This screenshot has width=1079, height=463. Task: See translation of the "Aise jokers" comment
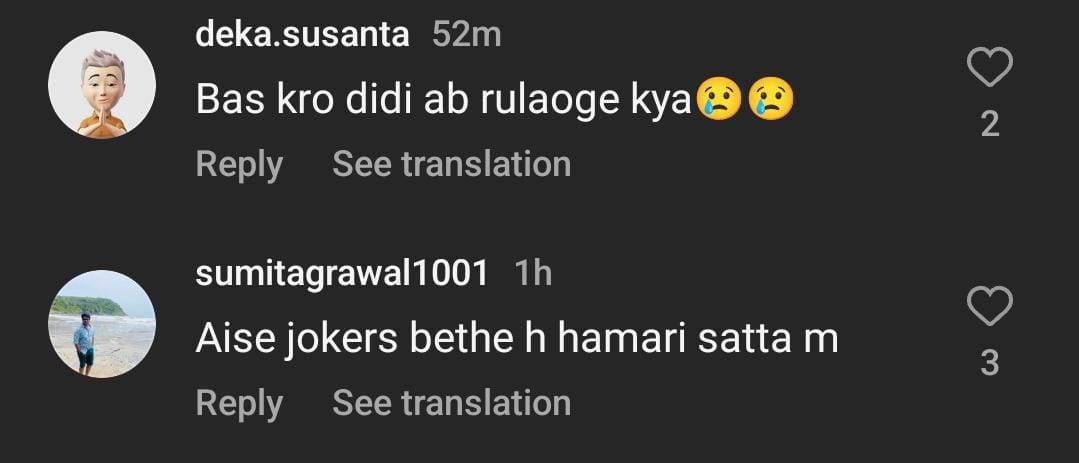pos(451,403)
